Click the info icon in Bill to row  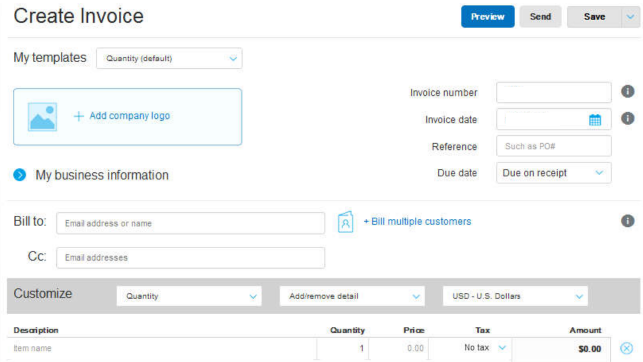click(x=627, y=221)
